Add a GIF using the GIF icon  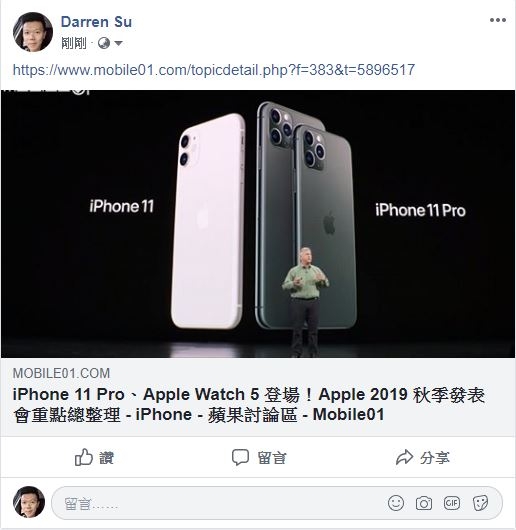click(x=452, y=503)
